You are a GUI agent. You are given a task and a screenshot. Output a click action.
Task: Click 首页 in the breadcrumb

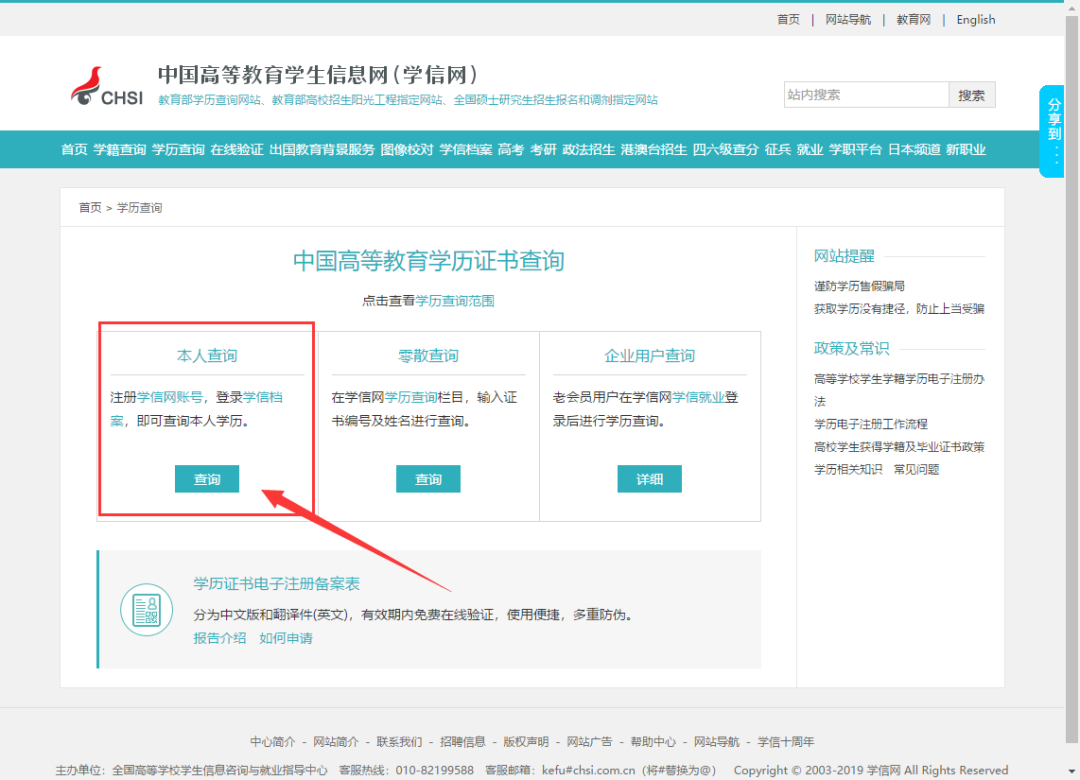point(90,207)
